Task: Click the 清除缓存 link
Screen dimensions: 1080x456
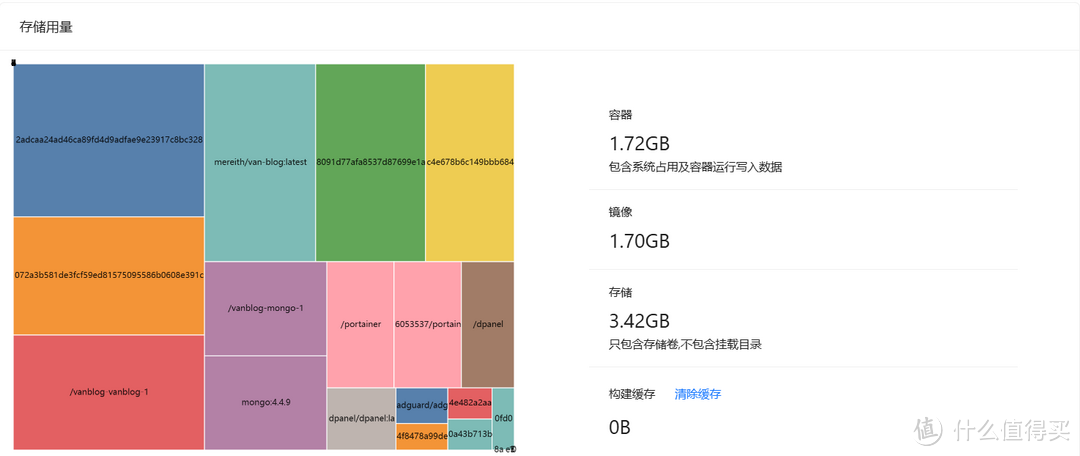Action: click(698, 394)
